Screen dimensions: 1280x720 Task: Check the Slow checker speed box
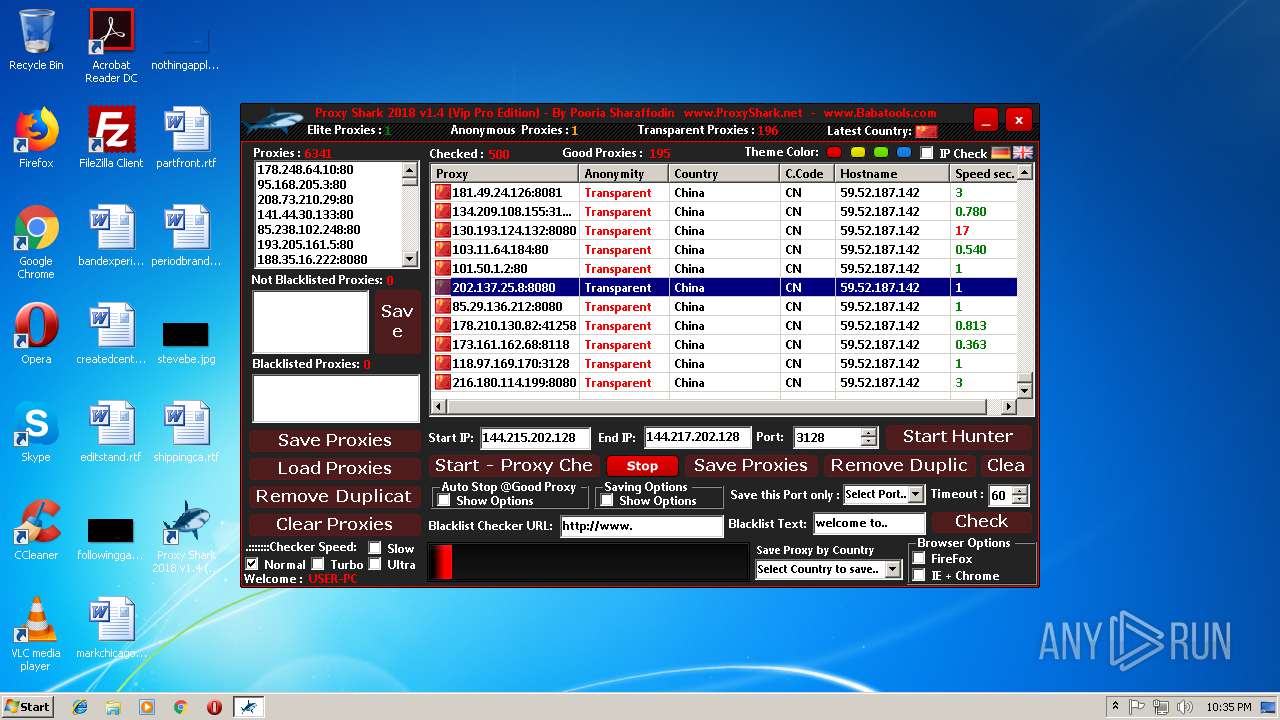(x=375, y=548)
